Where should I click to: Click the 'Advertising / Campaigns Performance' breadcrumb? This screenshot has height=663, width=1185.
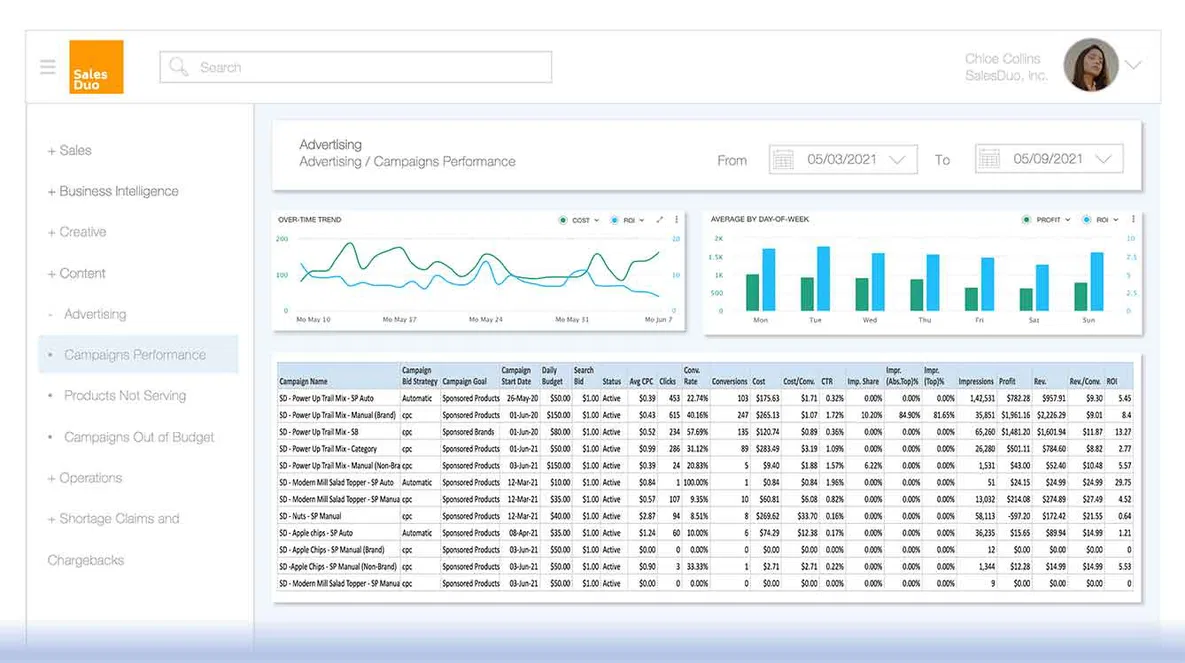click(407, 162)
